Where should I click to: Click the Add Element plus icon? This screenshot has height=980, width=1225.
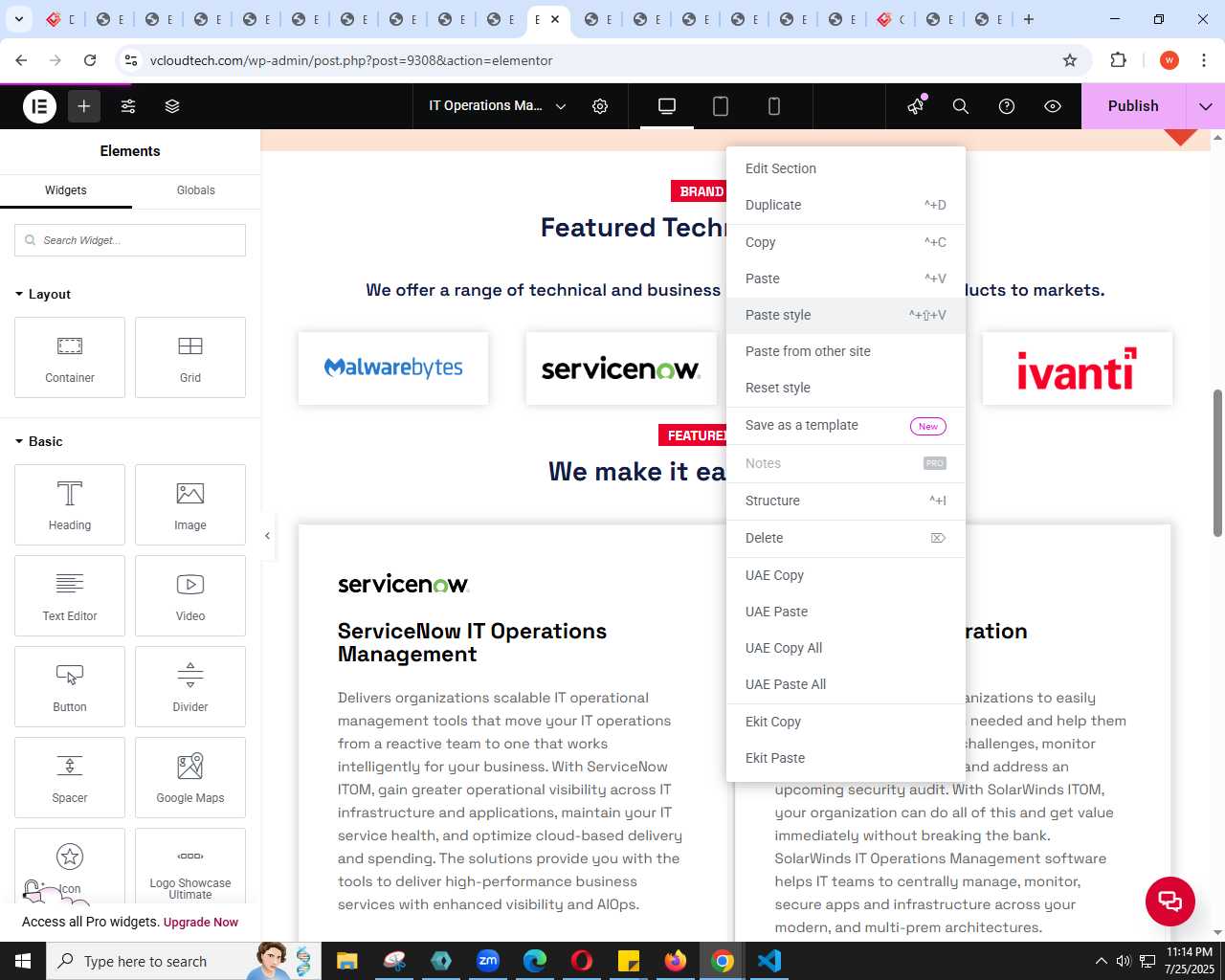pos(84,106)
